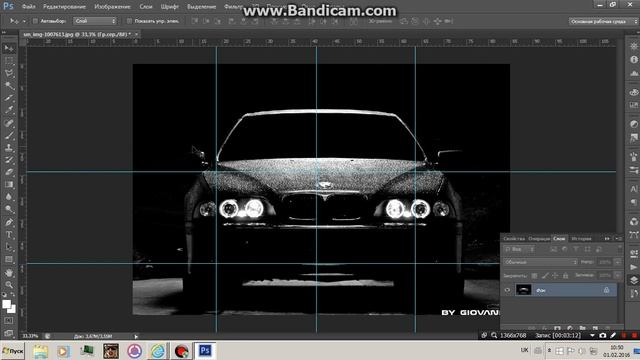Image resolution: width=640 pixels, height=360 pixels.
Task: Create a new group in Layers panel
Action: [582, 328]
